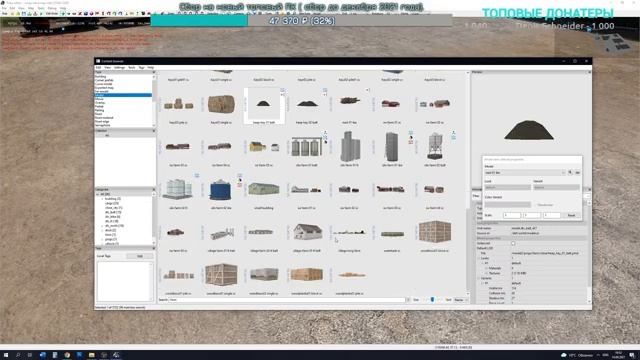Open the Edit menu in Content Browser

98,67
